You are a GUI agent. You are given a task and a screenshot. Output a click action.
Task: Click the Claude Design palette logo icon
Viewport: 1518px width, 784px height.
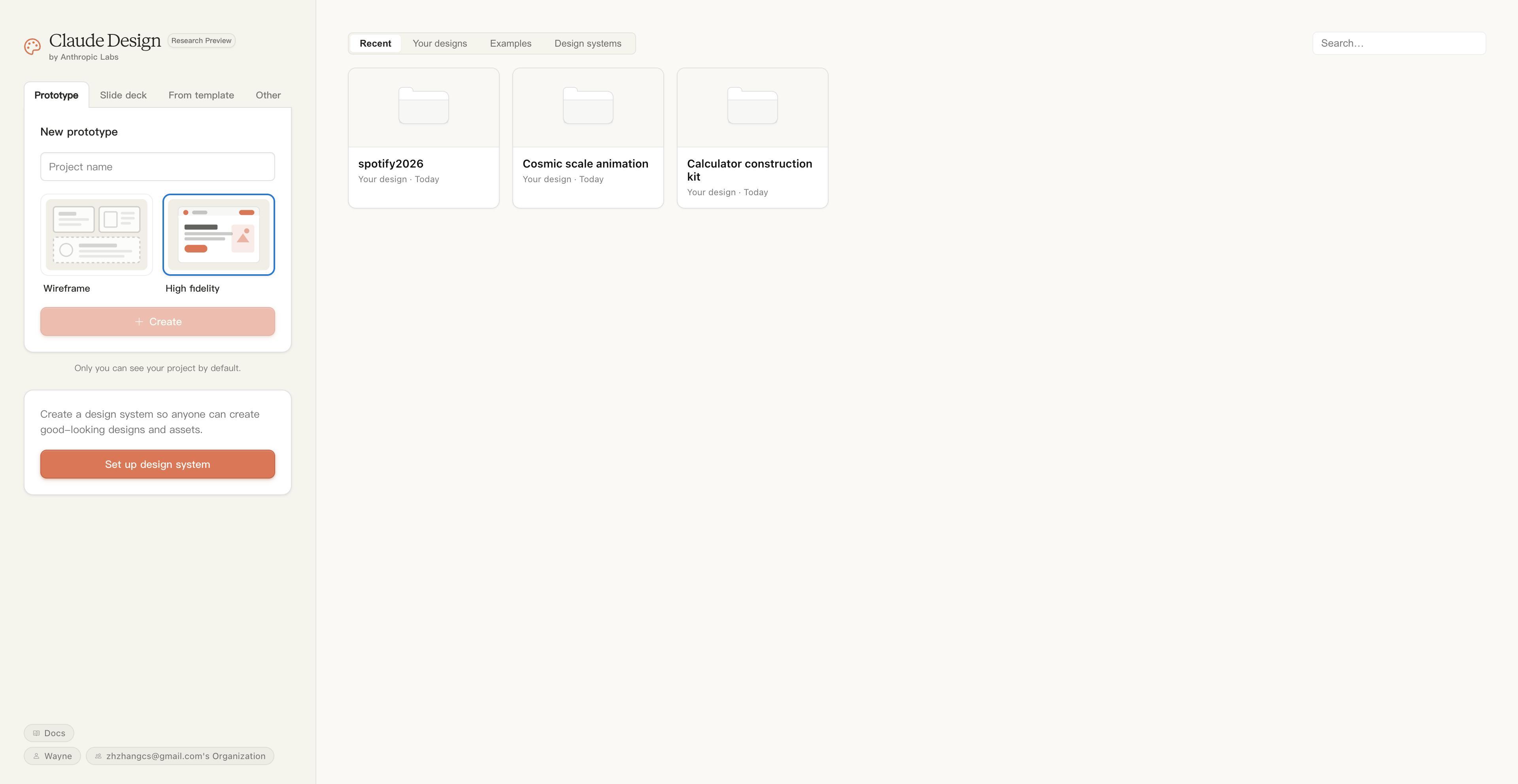pos(32,47)
